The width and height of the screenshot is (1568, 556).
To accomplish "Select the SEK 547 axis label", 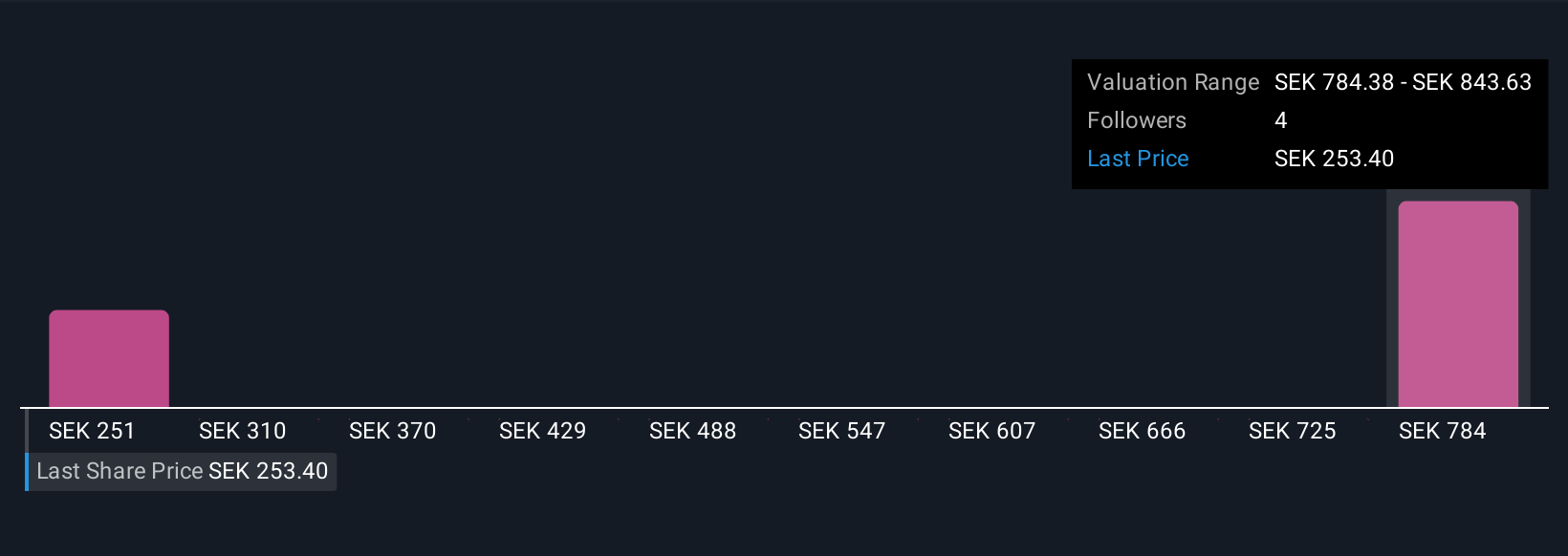I will pyautogui.click(x=842, y=431).
